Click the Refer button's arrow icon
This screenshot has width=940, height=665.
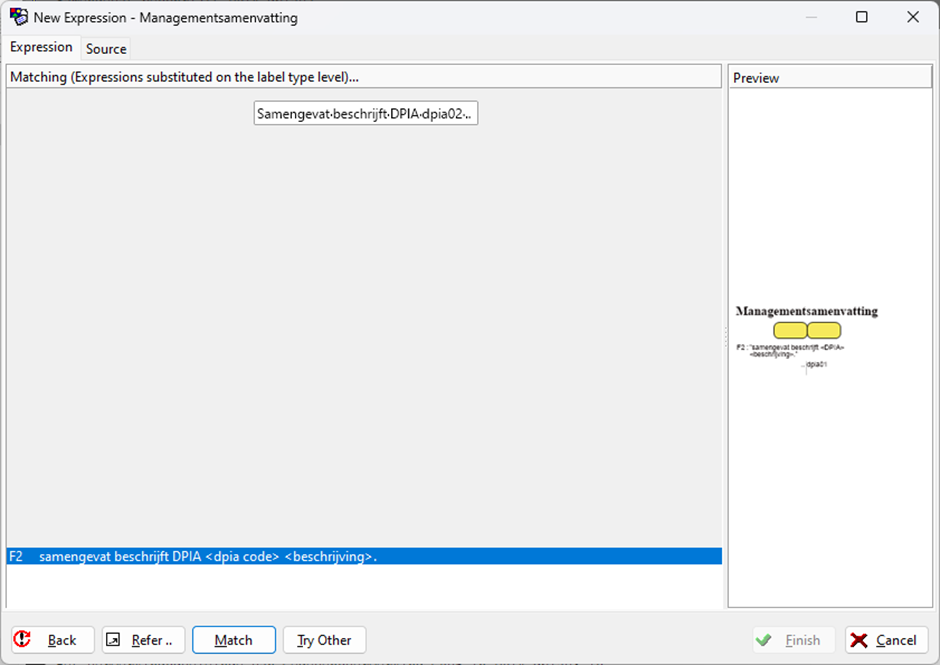pyautogui.click(x=114, y=640)
